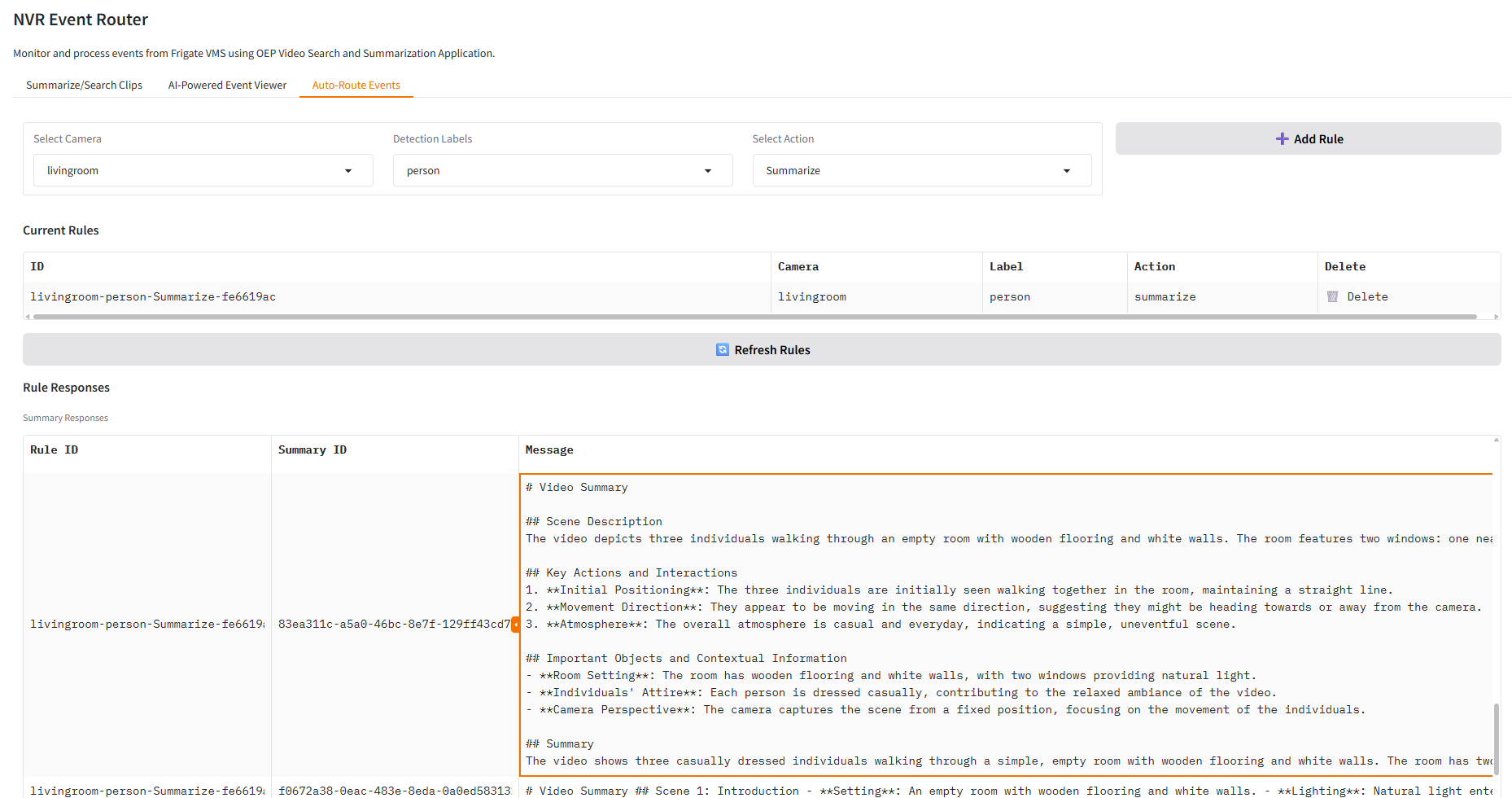Click the up arrow of the responses table scrollbar
The height and width of the screenshot is (798, 1512).
(x=1496, y=441)
